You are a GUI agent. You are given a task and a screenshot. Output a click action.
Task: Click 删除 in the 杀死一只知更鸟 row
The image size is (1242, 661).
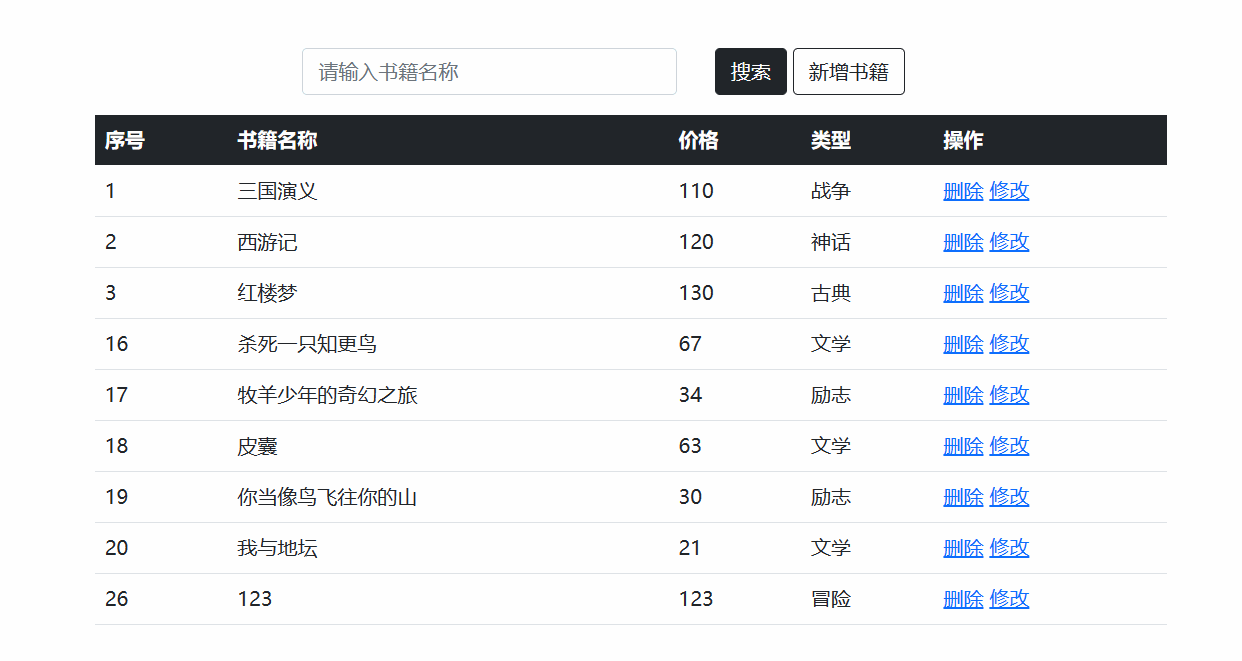point(963,344)
